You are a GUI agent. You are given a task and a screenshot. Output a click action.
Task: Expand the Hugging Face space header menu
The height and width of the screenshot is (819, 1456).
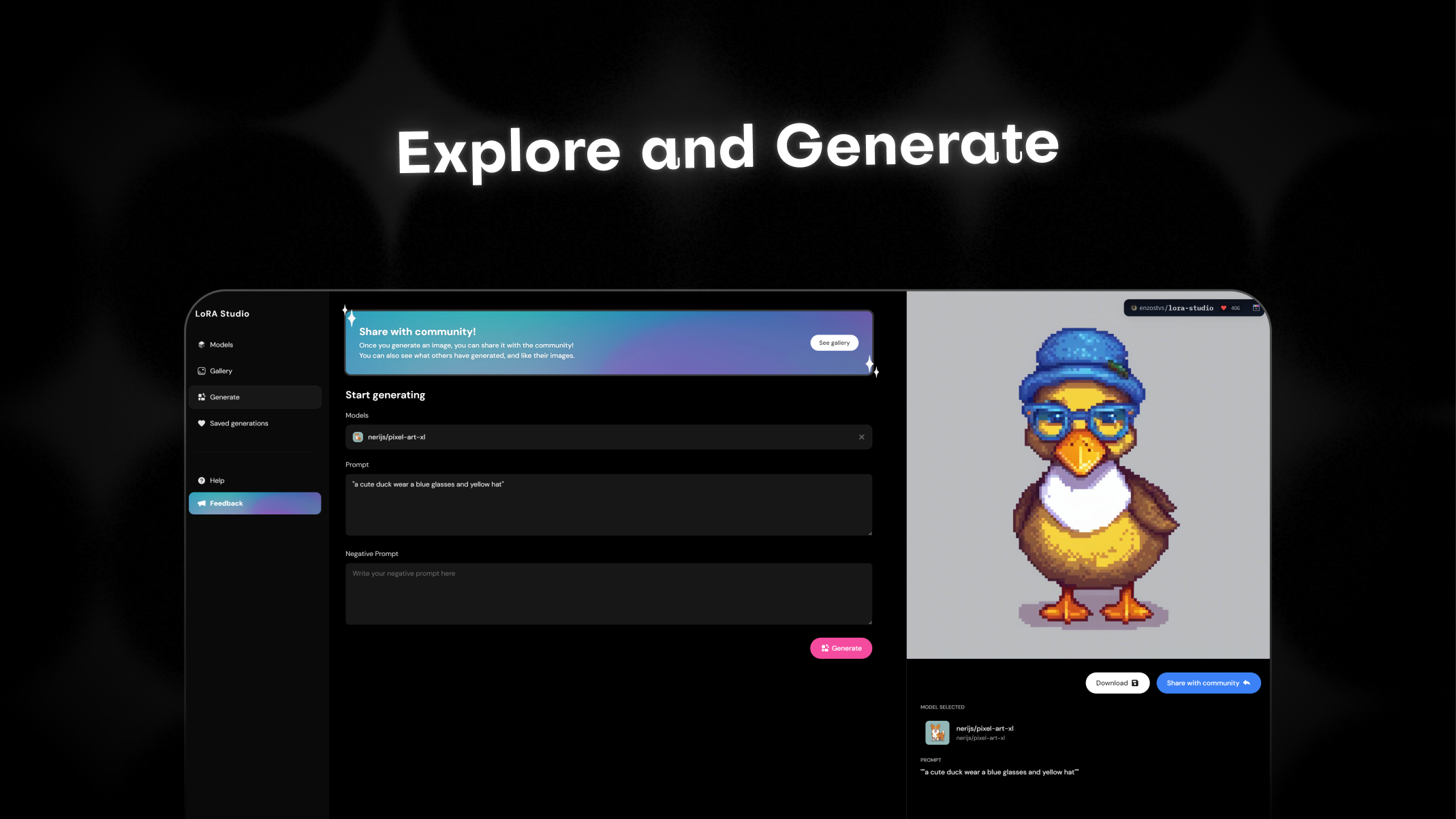(1256, 308)
